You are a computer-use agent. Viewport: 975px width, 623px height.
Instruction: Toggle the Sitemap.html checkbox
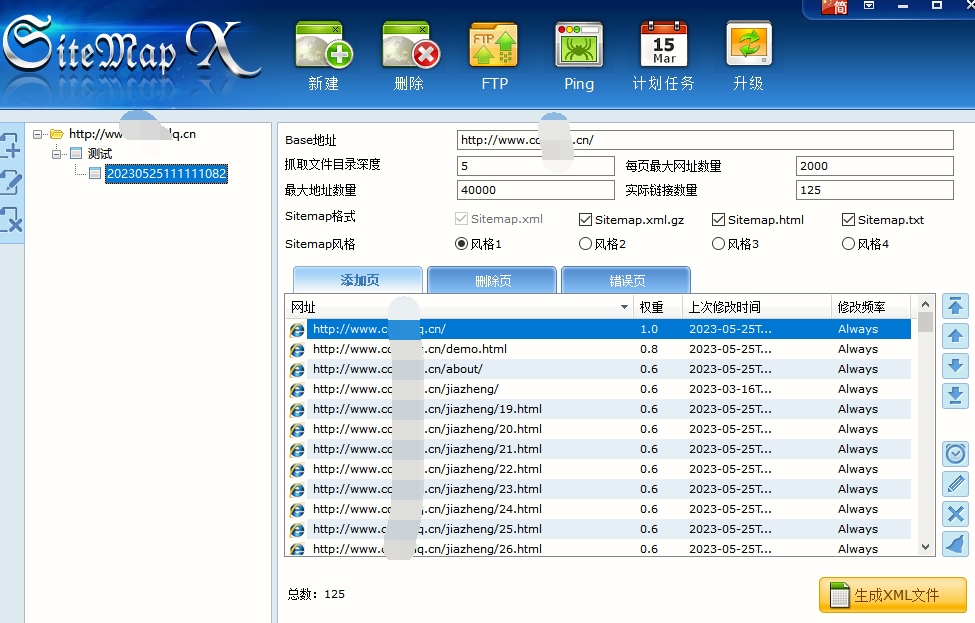point(718,219)
